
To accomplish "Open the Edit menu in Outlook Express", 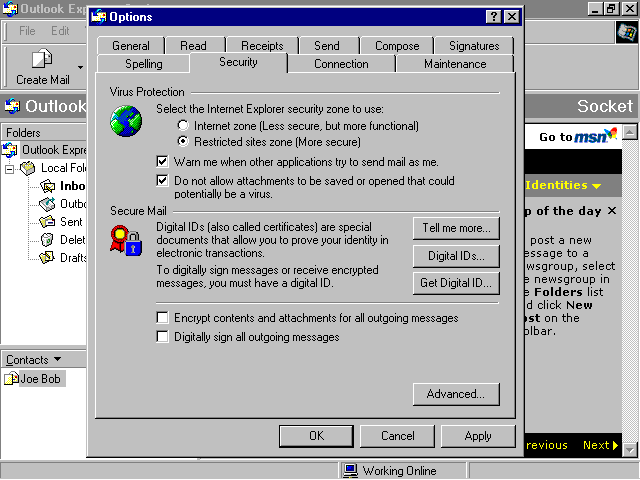I will 60,31.
